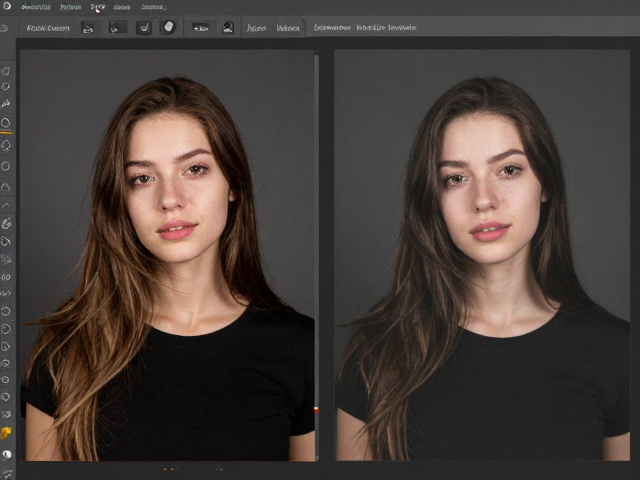Viewport: 640px width, 480px height.
Task: Select the wavy zigzag line tool icon
Action: pyautogui.click(x=6, y=293)
